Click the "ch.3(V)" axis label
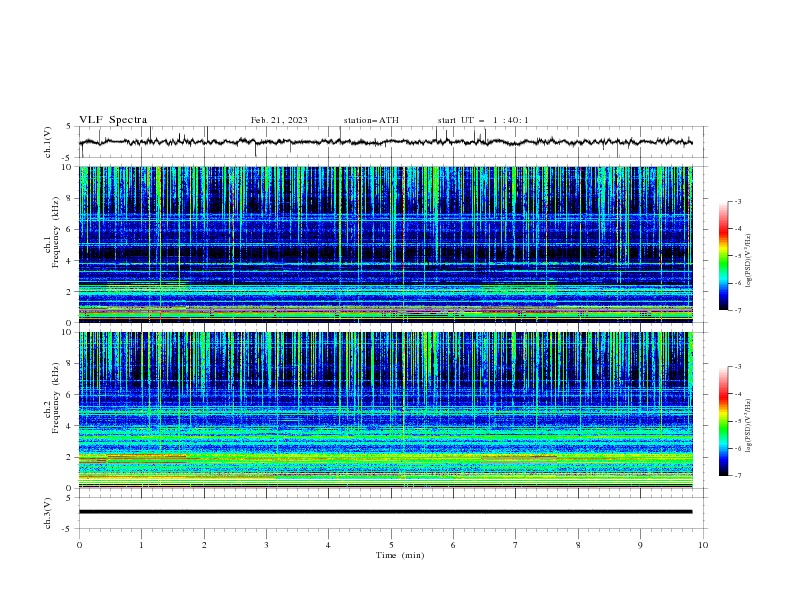This screenshot has height=612, width=792. (48, 513)
